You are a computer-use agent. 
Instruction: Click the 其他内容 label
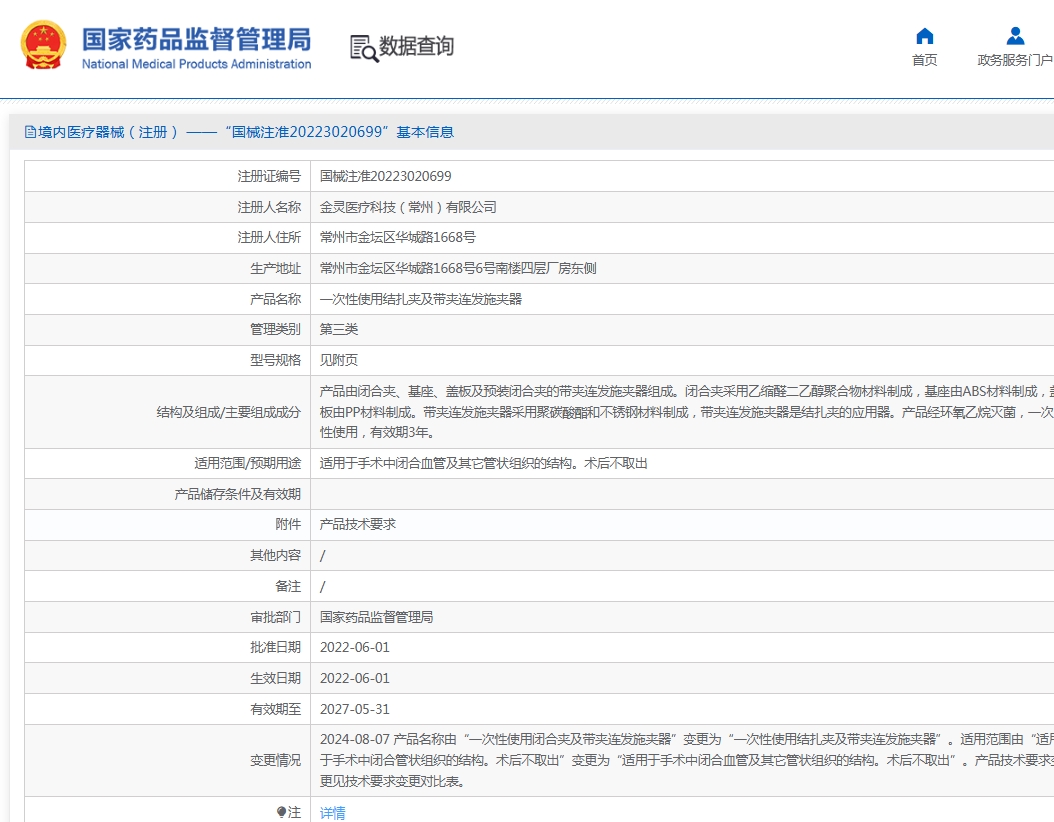276,555
